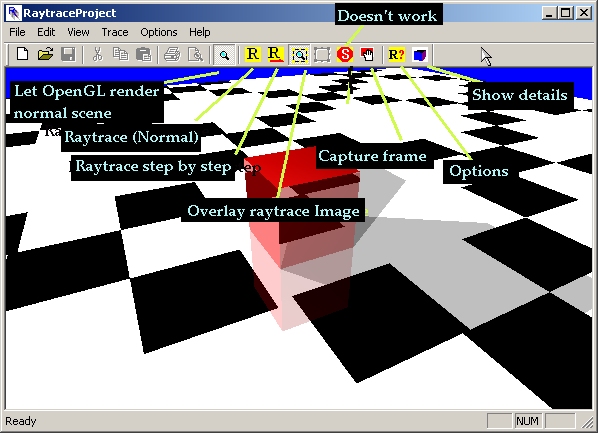Start normal raytrace with yellow R icon
This screenshot has width=598, height=433.
252,54
